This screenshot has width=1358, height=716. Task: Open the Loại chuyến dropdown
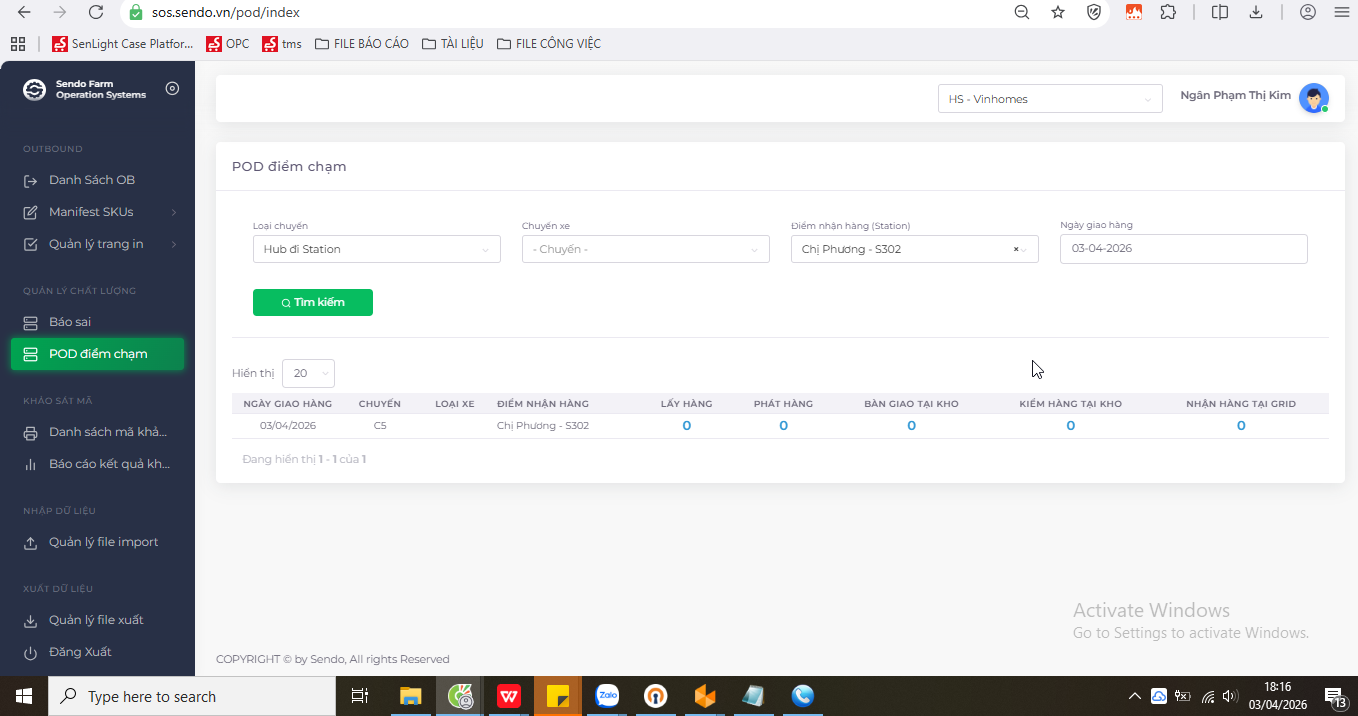tap(376, 249)
